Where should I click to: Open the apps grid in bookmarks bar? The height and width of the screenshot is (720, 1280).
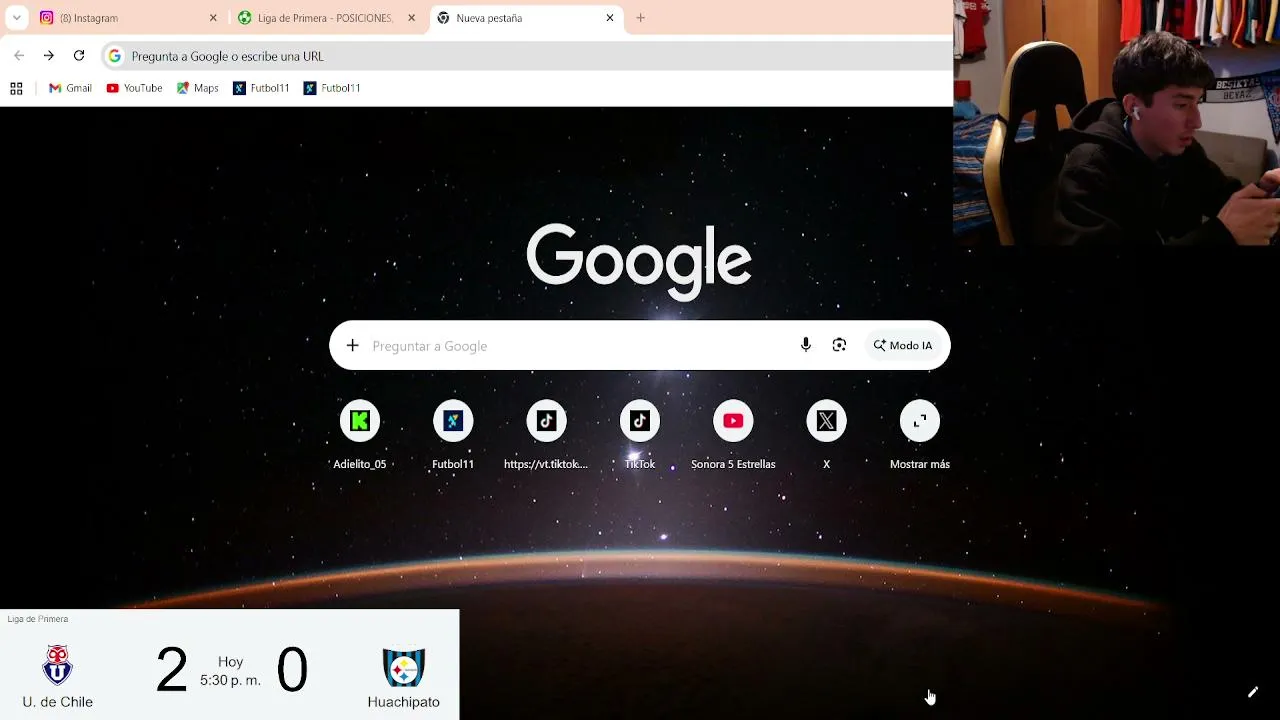coord(16,88)
